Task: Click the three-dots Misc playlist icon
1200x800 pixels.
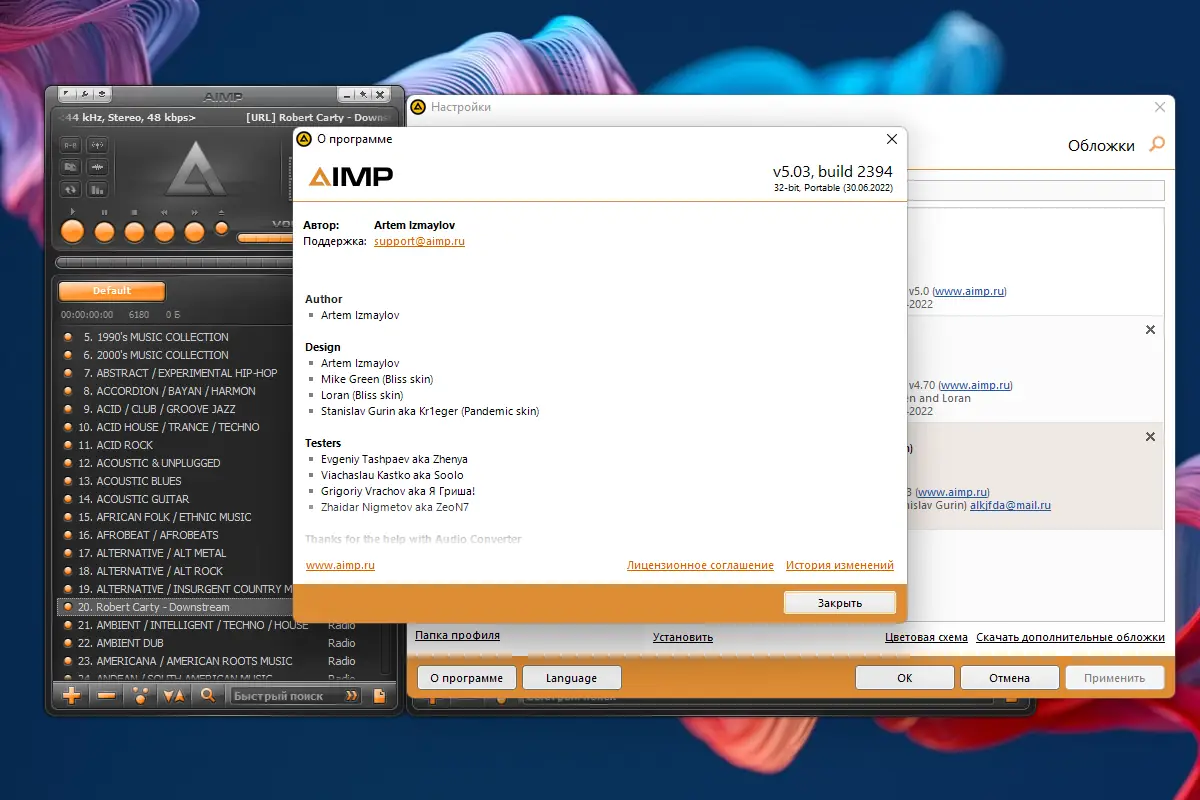Action: (x=140, y=696)
